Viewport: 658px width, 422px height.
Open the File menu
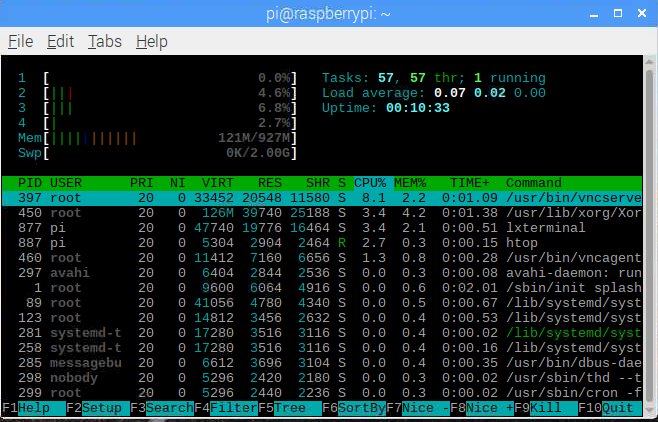pyautogui.click(x=21, y=42)
